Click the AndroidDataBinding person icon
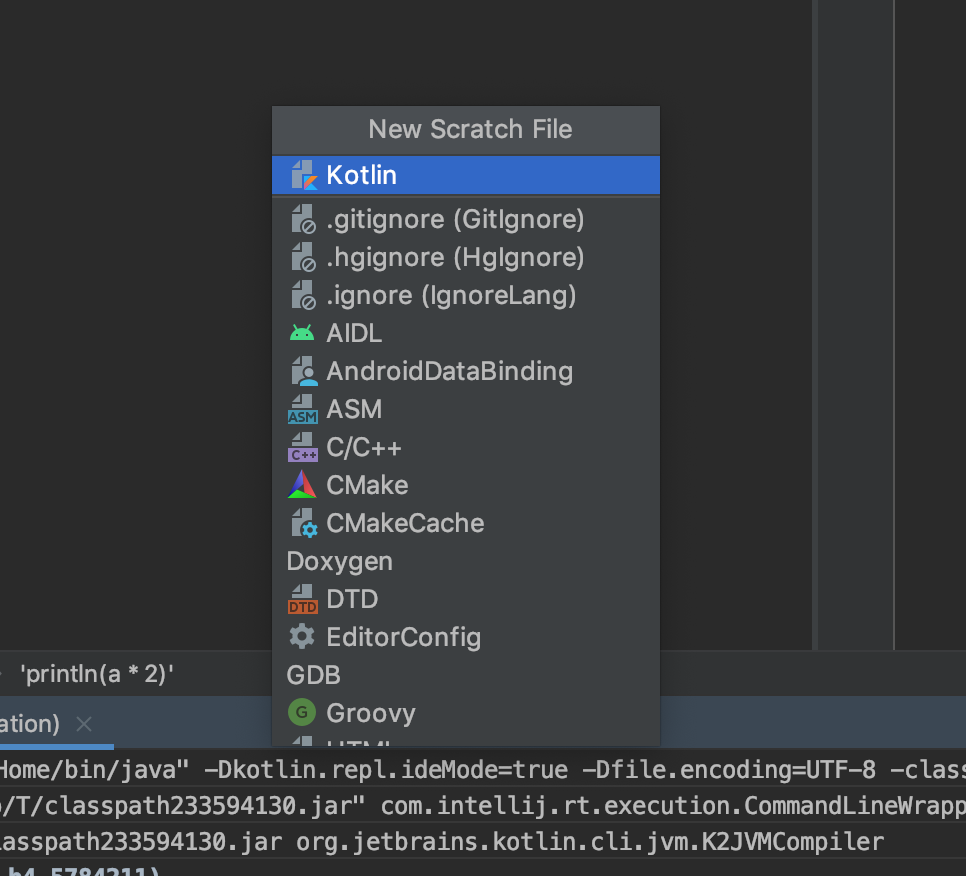This screenshot has height=876, width=966. pos(304,371)
